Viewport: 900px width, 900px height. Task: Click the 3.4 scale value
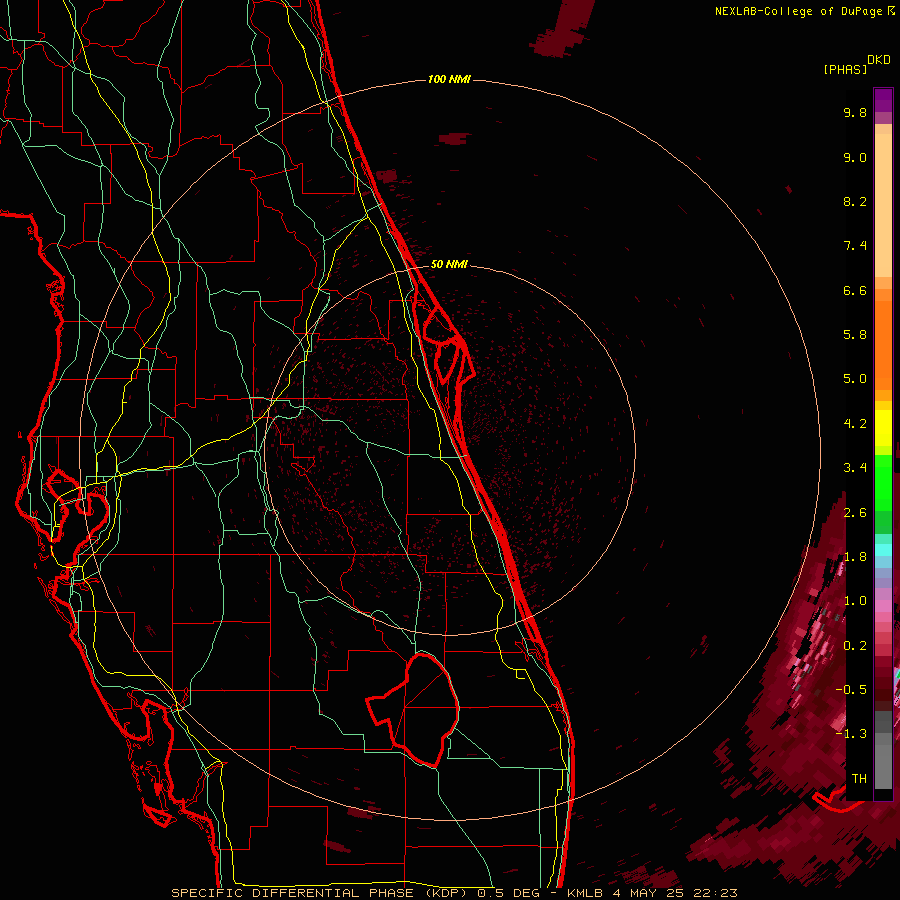pos(855,468)
